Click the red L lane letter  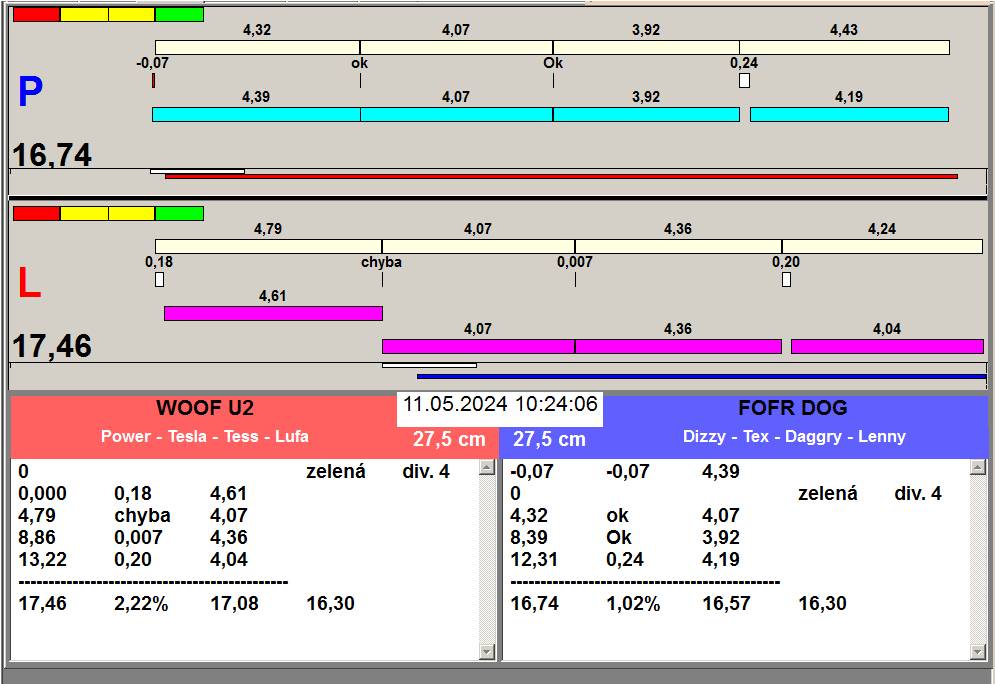coord(29,283)
